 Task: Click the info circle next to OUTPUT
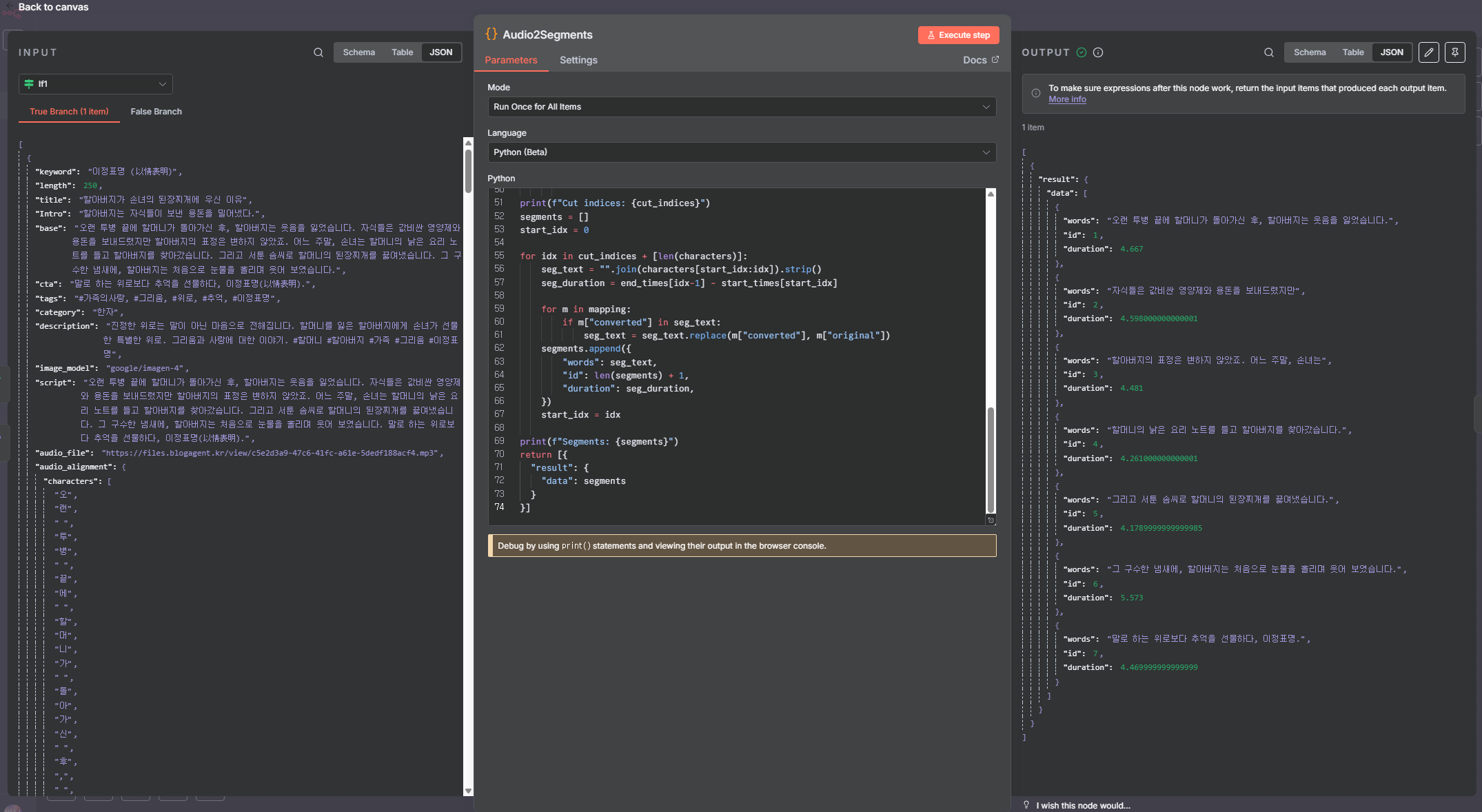[1098, 52]
